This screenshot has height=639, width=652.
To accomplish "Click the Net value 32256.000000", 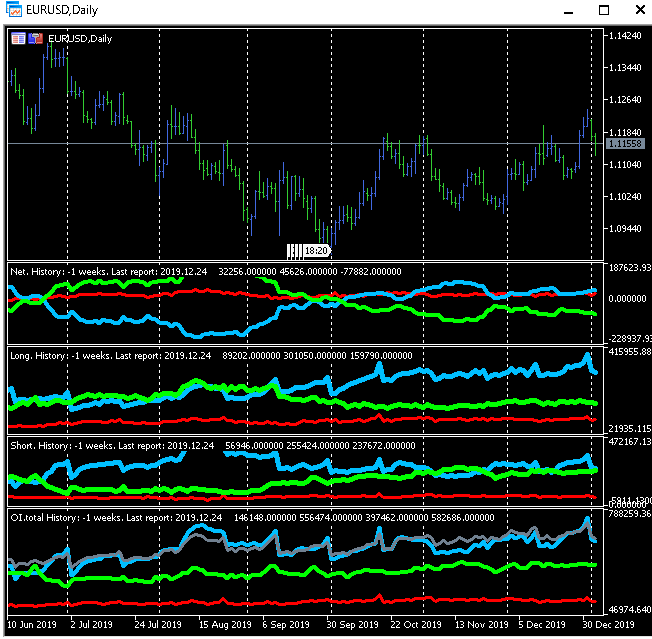I will [247, 271].
